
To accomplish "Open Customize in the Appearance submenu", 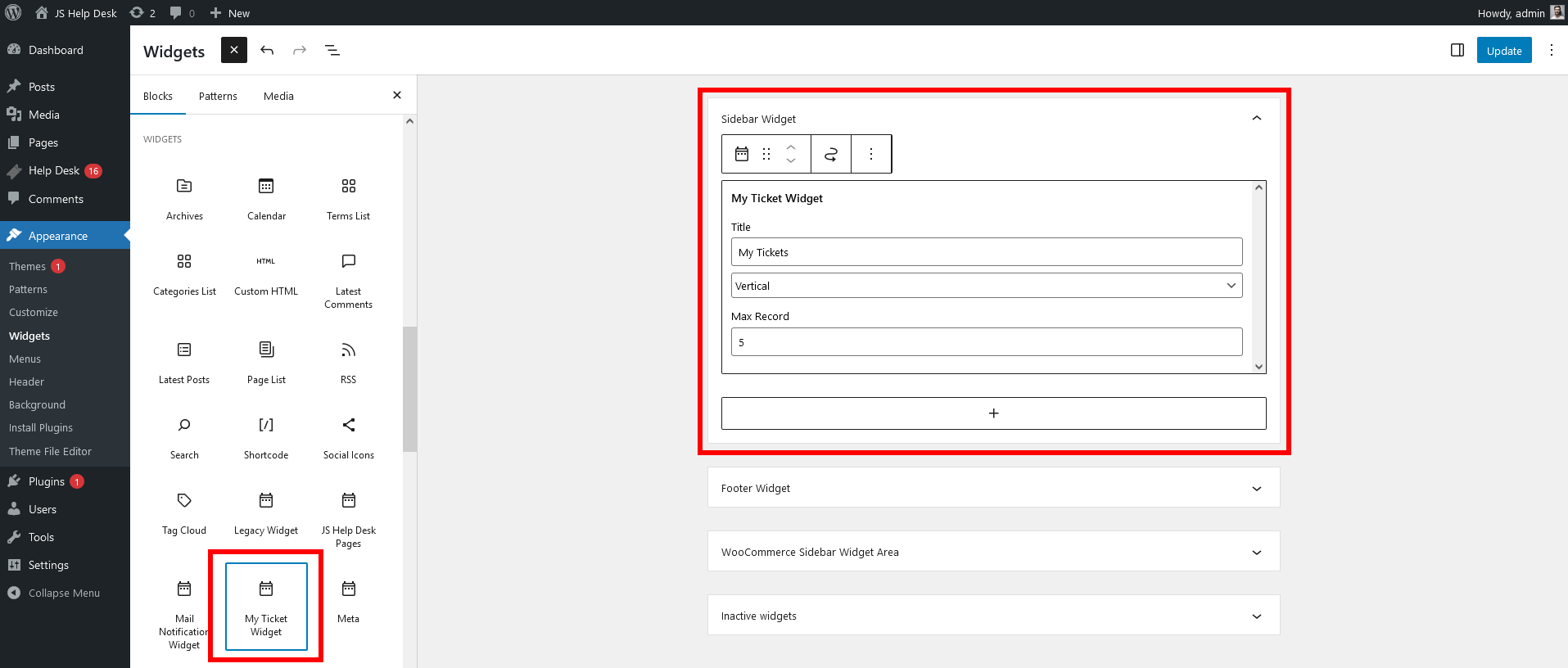I will (x=34, y=313).
